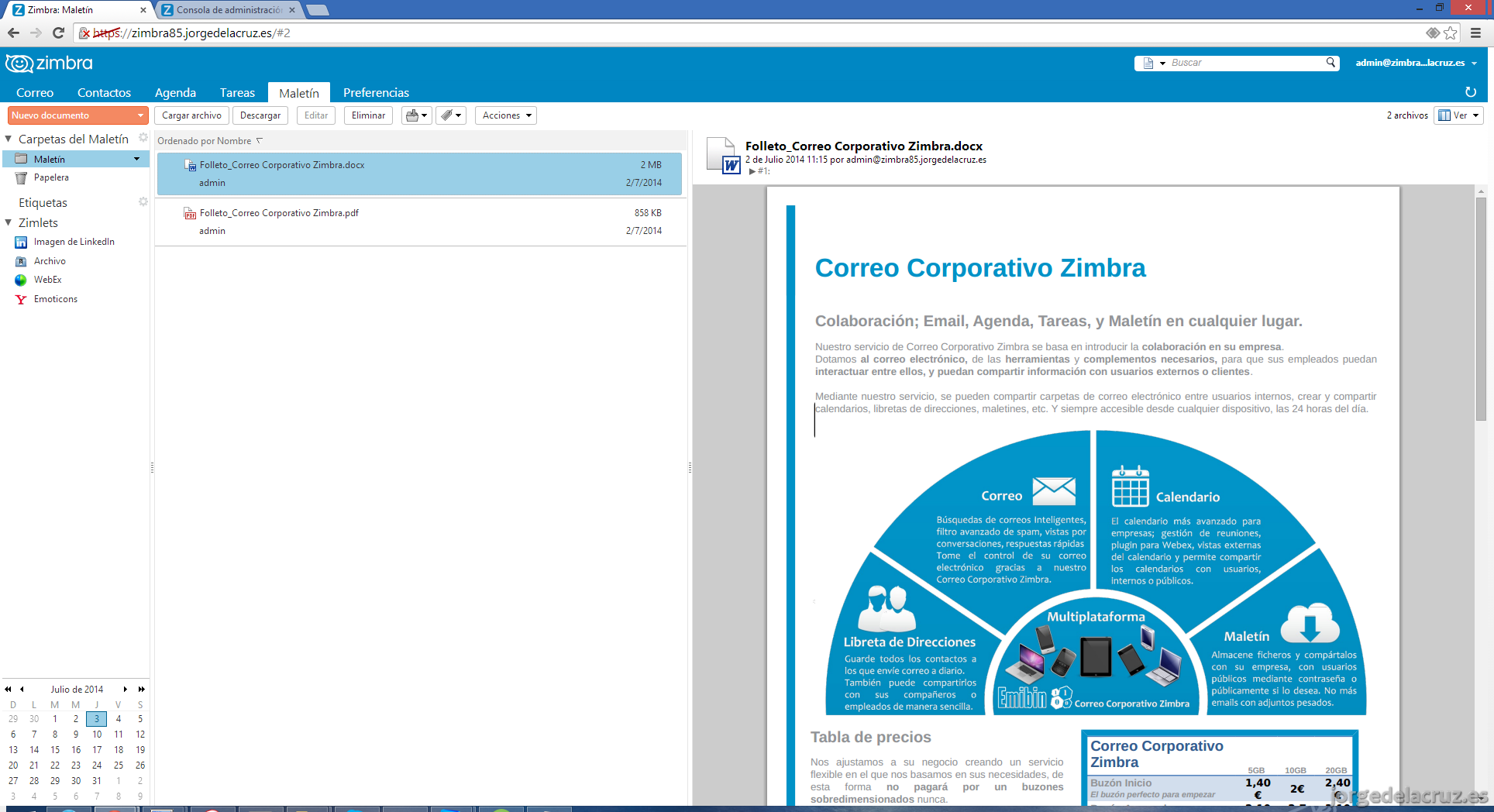Go to previous year in mini calendar
Screen dimensions: 1494x812
(9, 689)
